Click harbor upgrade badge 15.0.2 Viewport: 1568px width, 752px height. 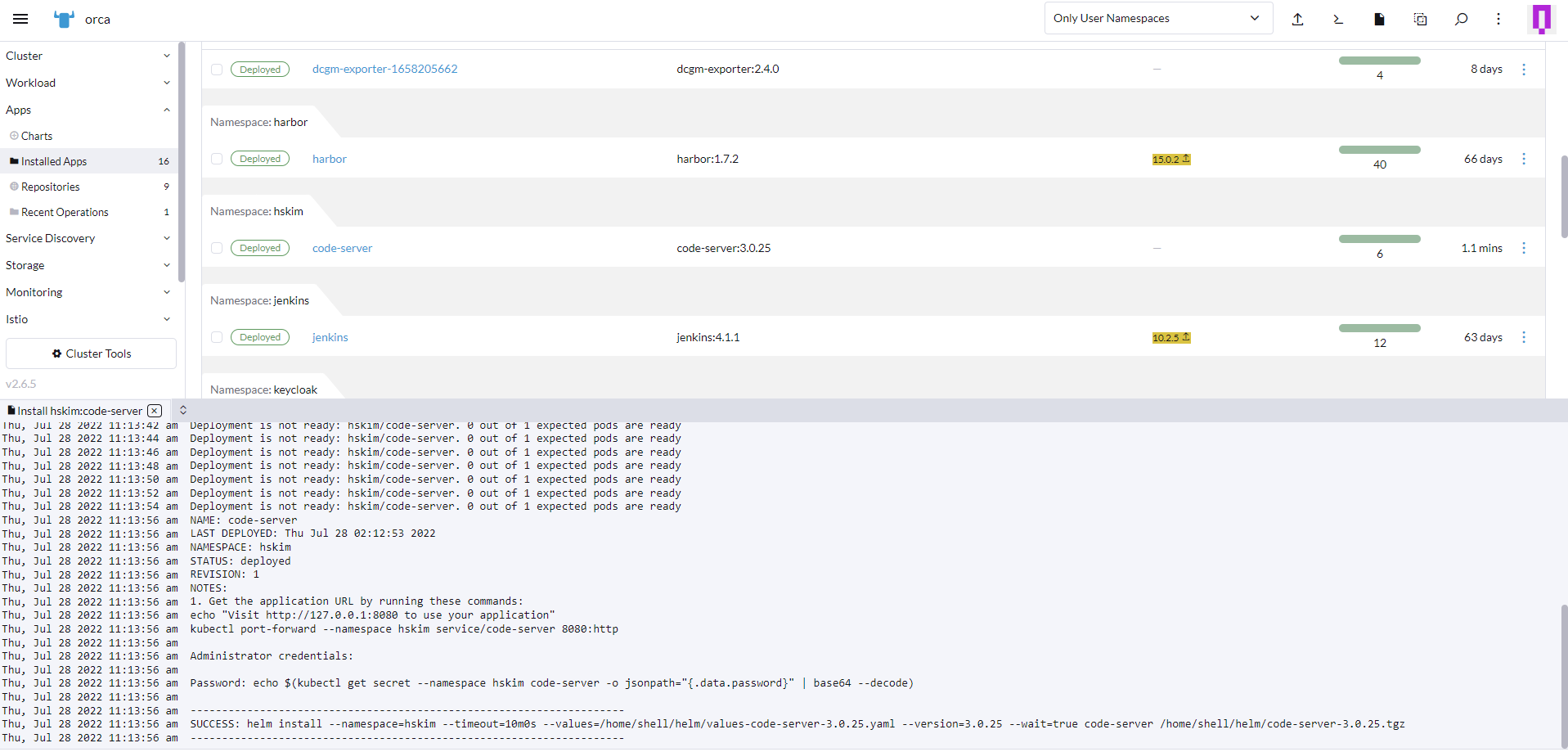[1171, 159]
